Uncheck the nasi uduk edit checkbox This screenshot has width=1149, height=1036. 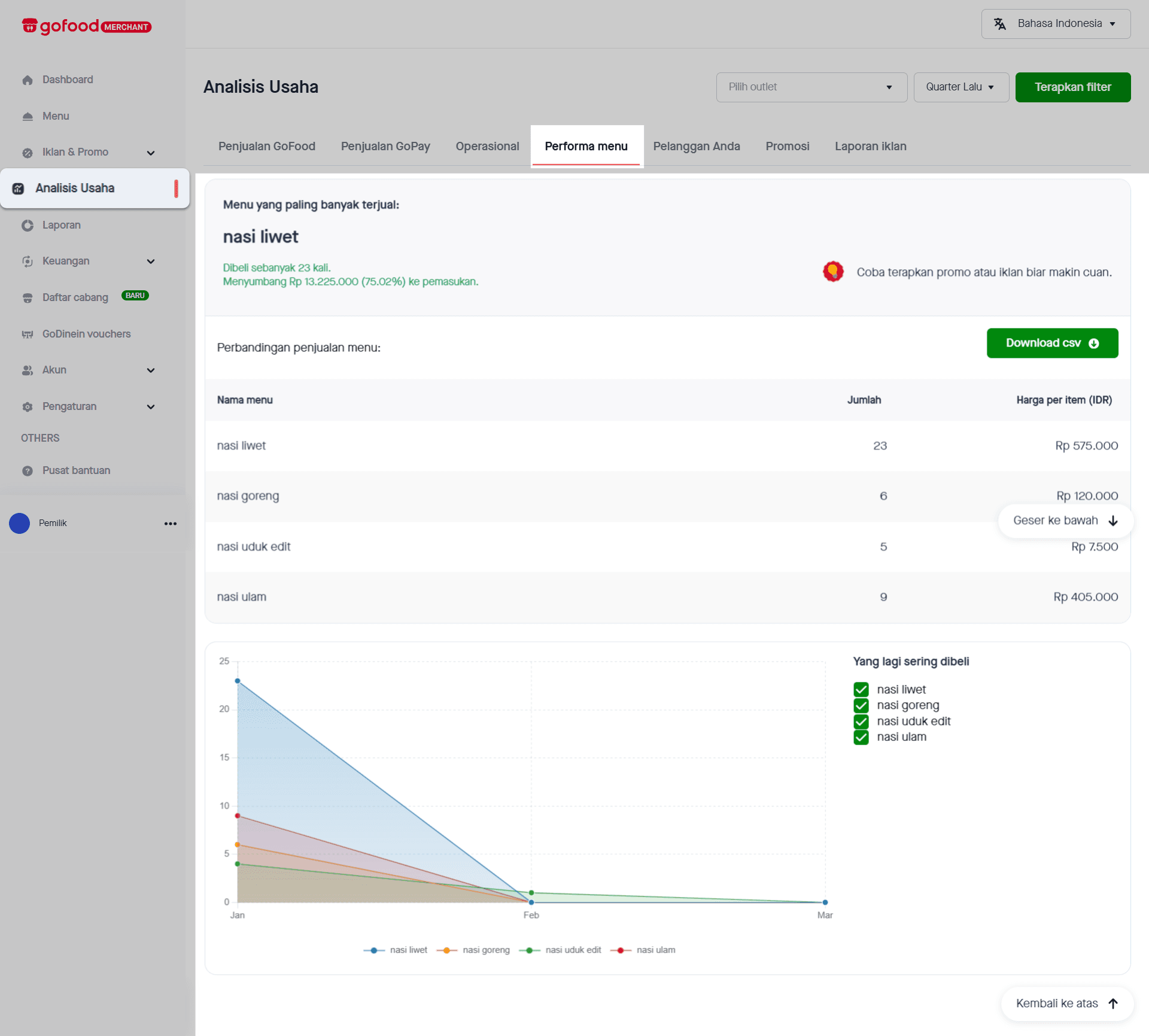tap(861, 722)
